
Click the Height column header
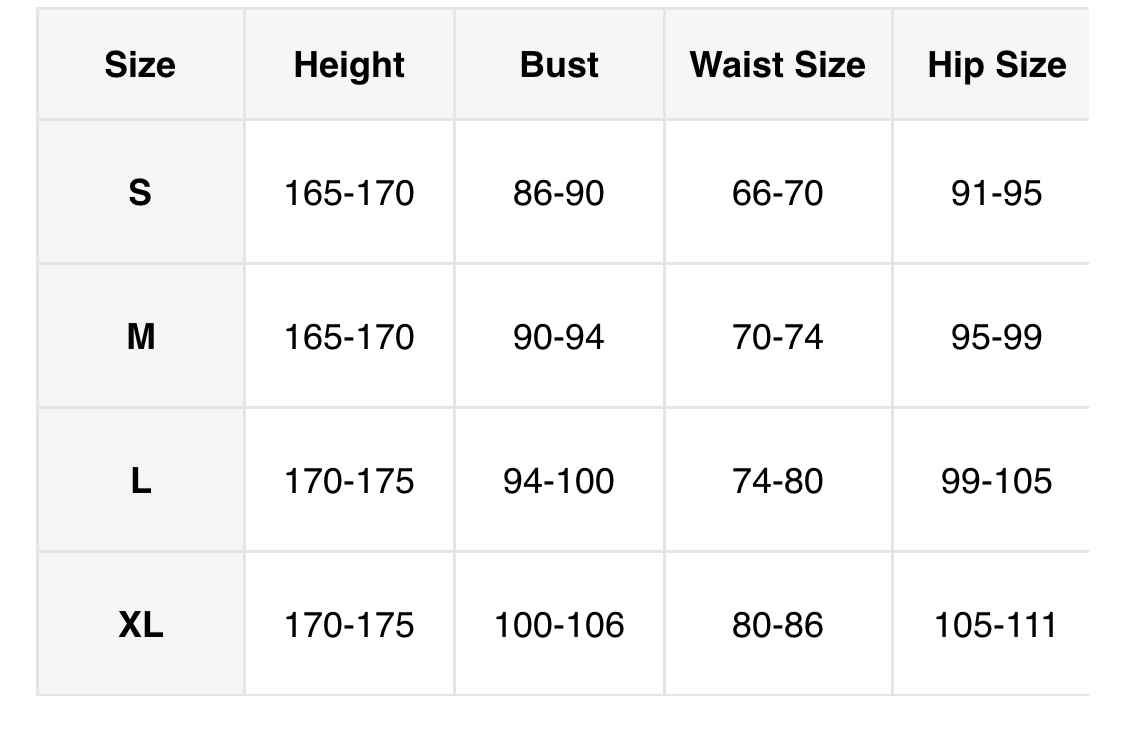click(349, 65)
